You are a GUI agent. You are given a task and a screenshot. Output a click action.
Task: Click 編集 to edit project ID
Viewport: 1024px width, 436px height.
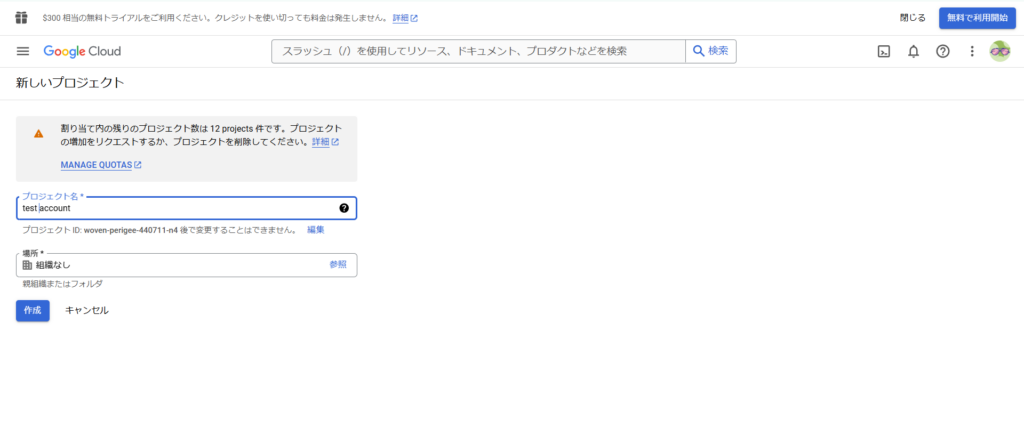pyautogui.click(x=315, y=230)
